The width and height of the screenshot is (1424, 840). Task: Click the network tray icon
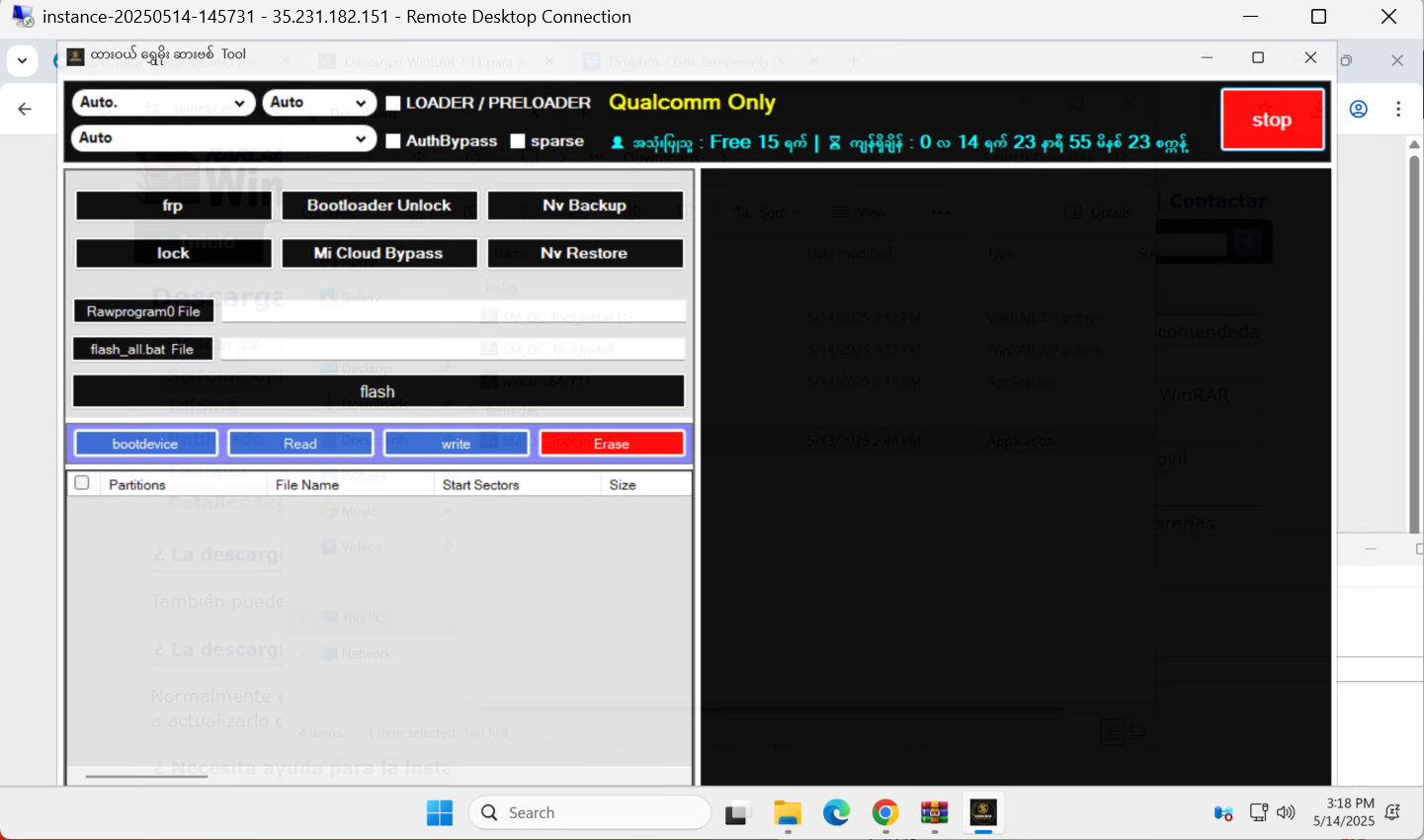tap(1258, 812)
